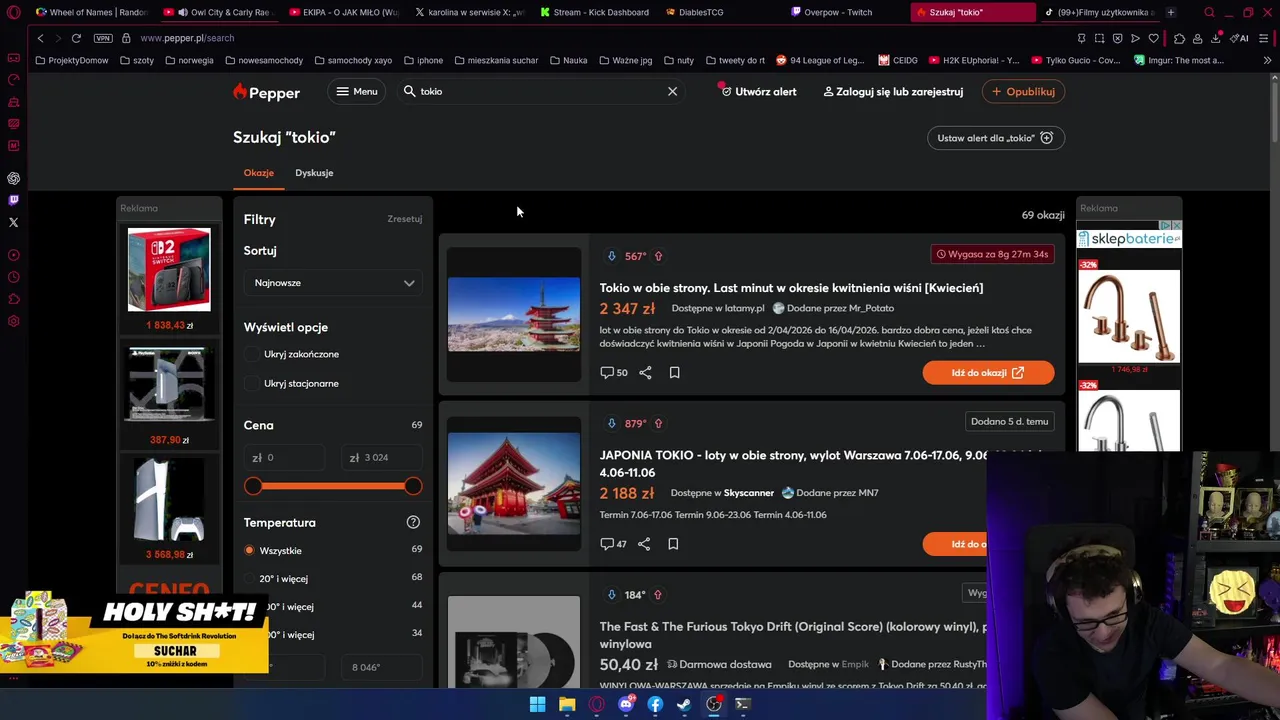
Task: Click Skyscanner merchant link
Action: pos(749,493)
